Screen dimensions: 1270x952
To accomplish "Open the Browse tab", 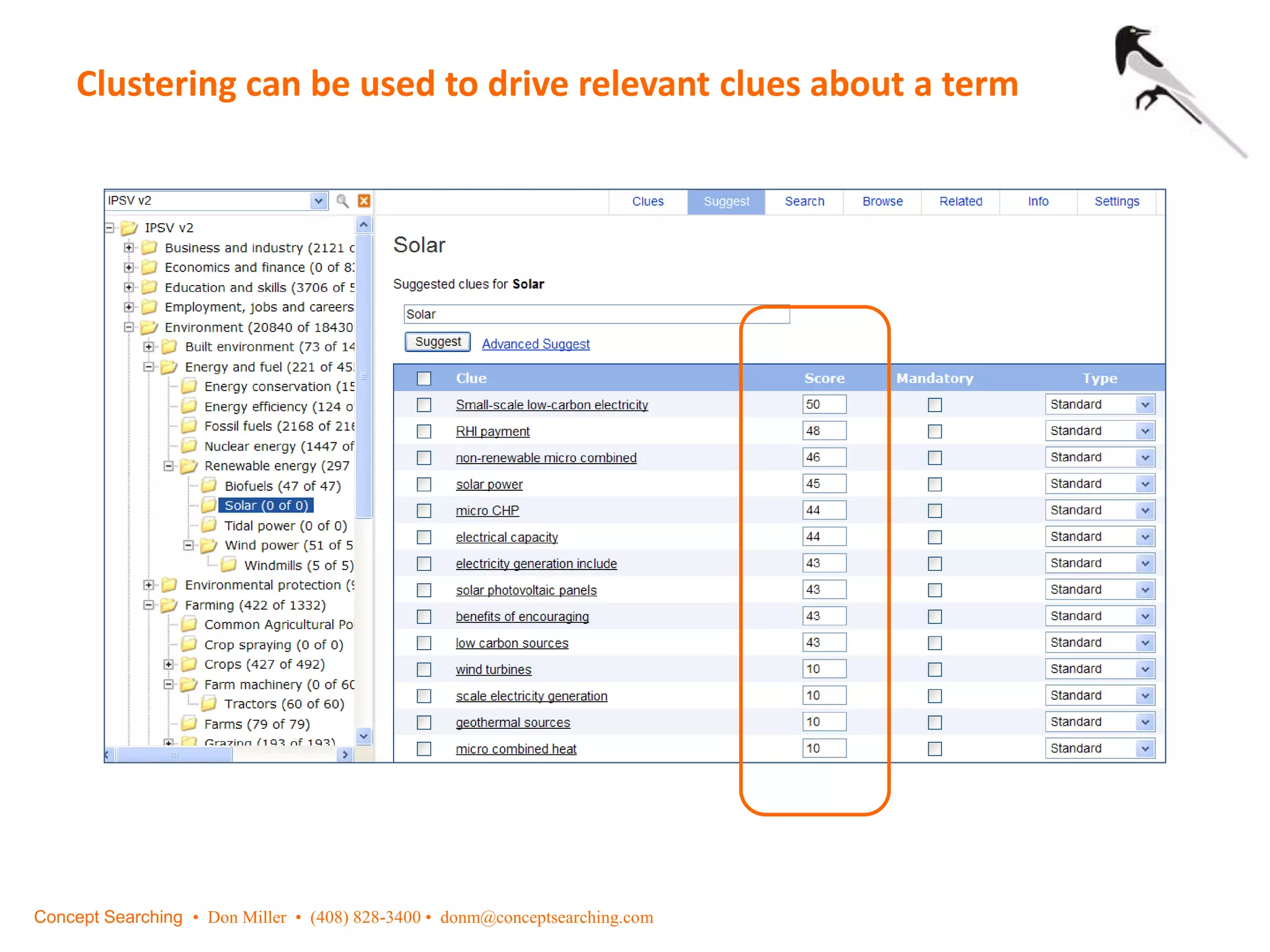I will 882,201.
